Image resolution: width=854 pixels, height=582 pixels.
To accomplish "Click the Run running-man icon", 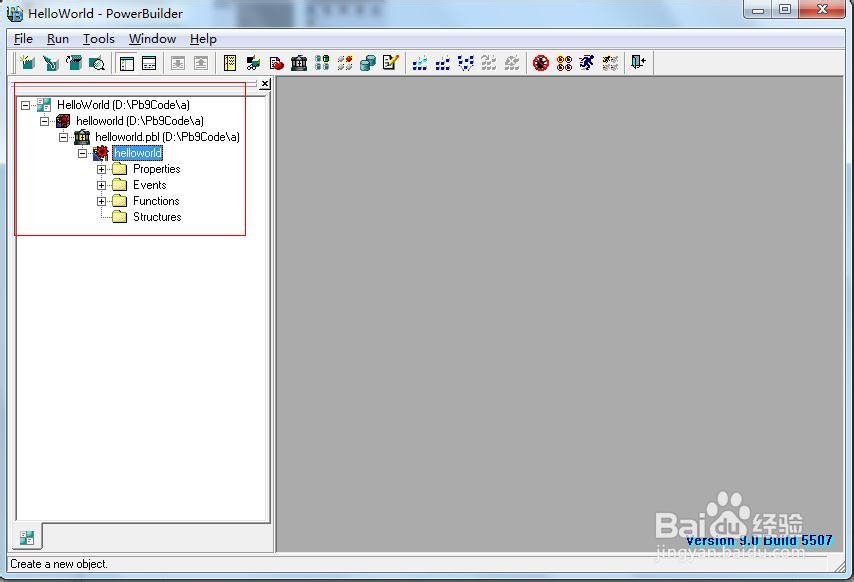I will 587,63.
